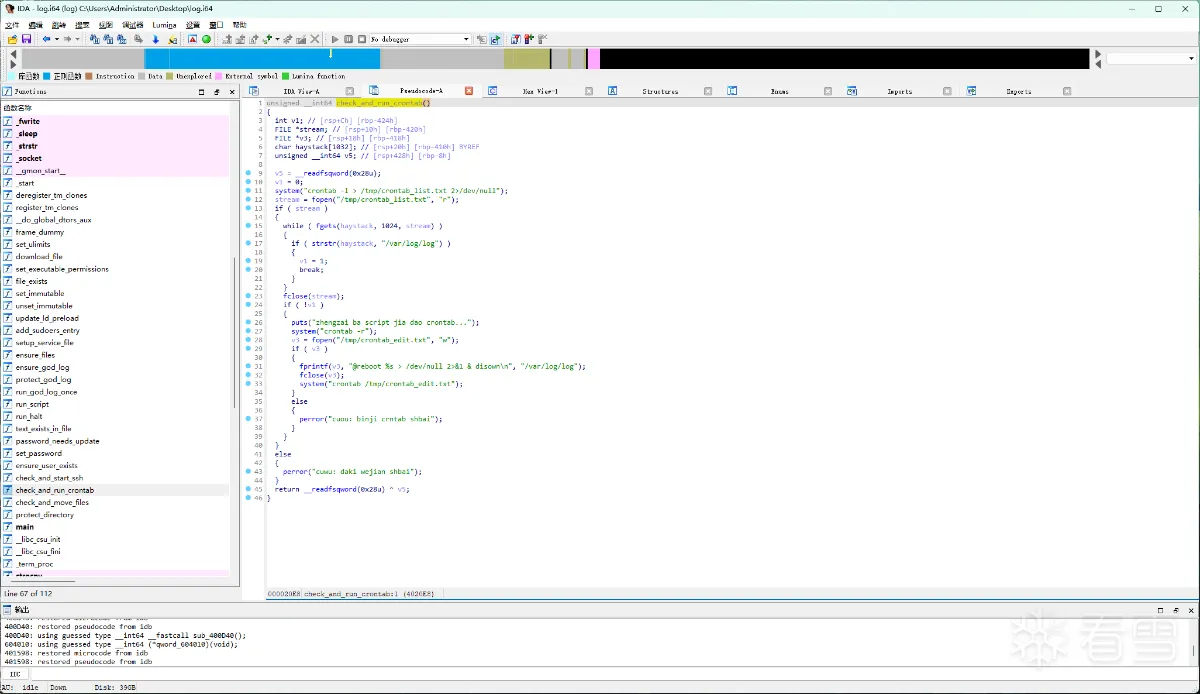The width and height of the screenshot is (1200, 694).
Task: Click the Exports tab icon
Action: tap(971, 91)
